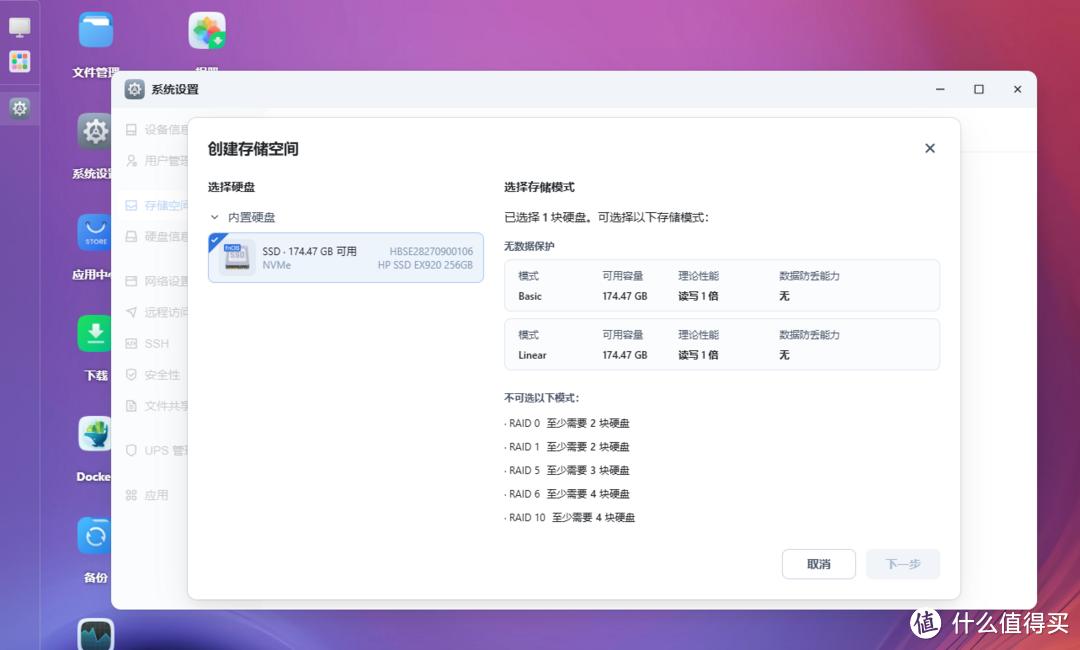1080x650 pixels.
Task: Open the green 下载 download app icon
Action: pos(95,334)
